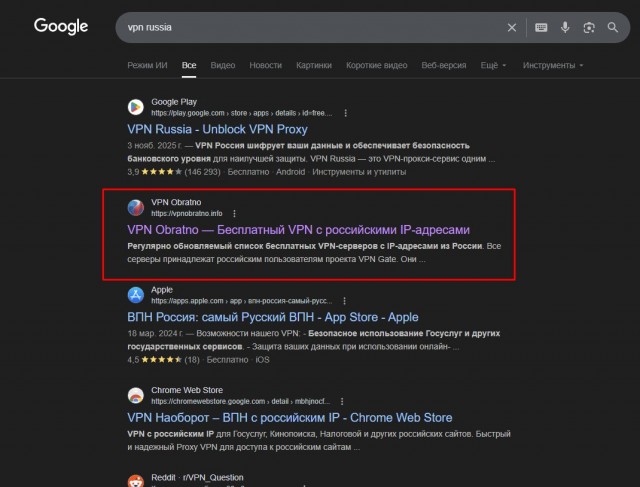Click the apps.apple.com URL breadcrumb
The height and width of the screenshot is (487, 640).
[241, 301]
